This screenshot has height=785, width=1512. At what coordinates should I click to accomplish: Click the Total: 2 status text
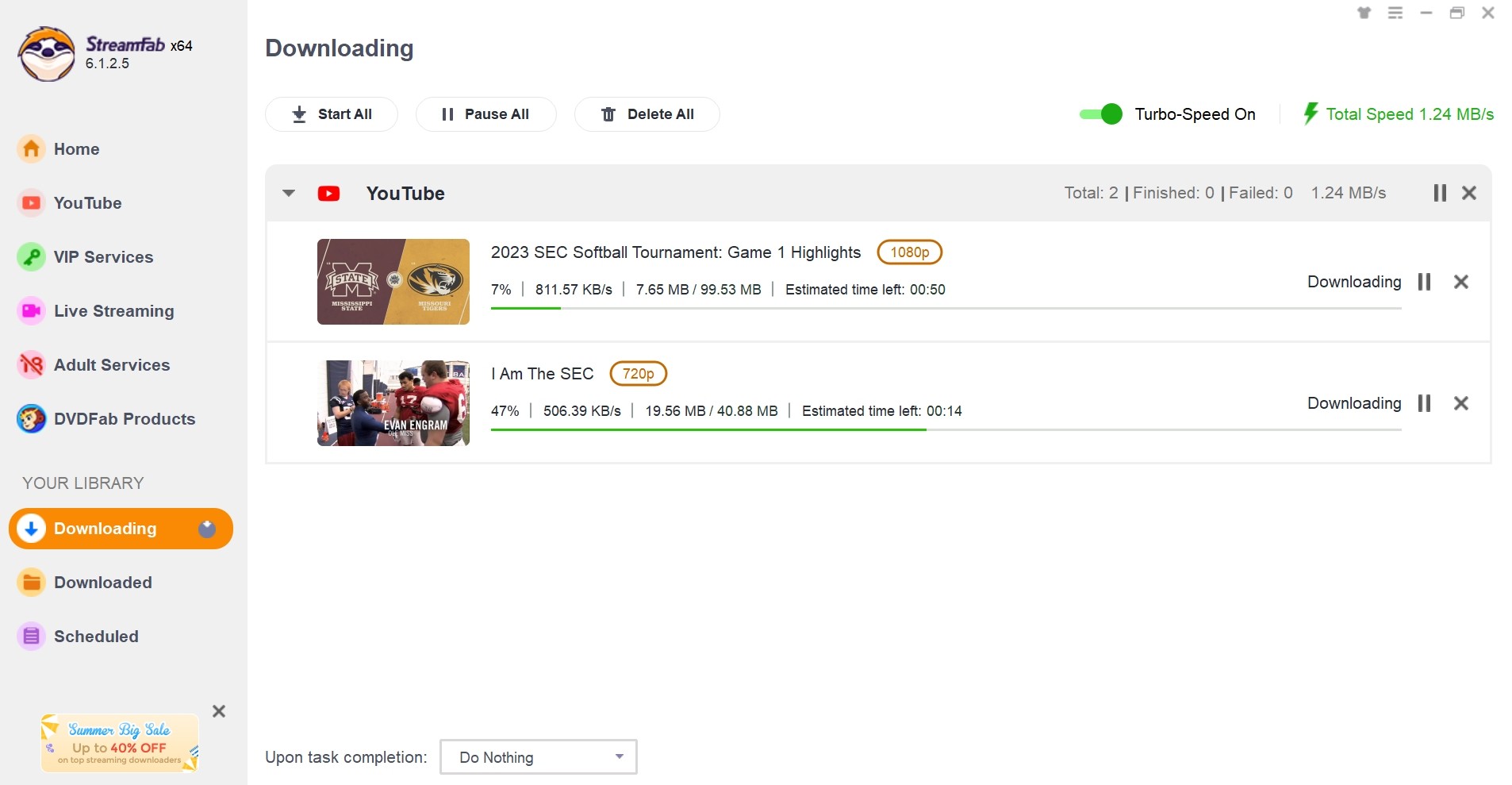[1091, 193]
